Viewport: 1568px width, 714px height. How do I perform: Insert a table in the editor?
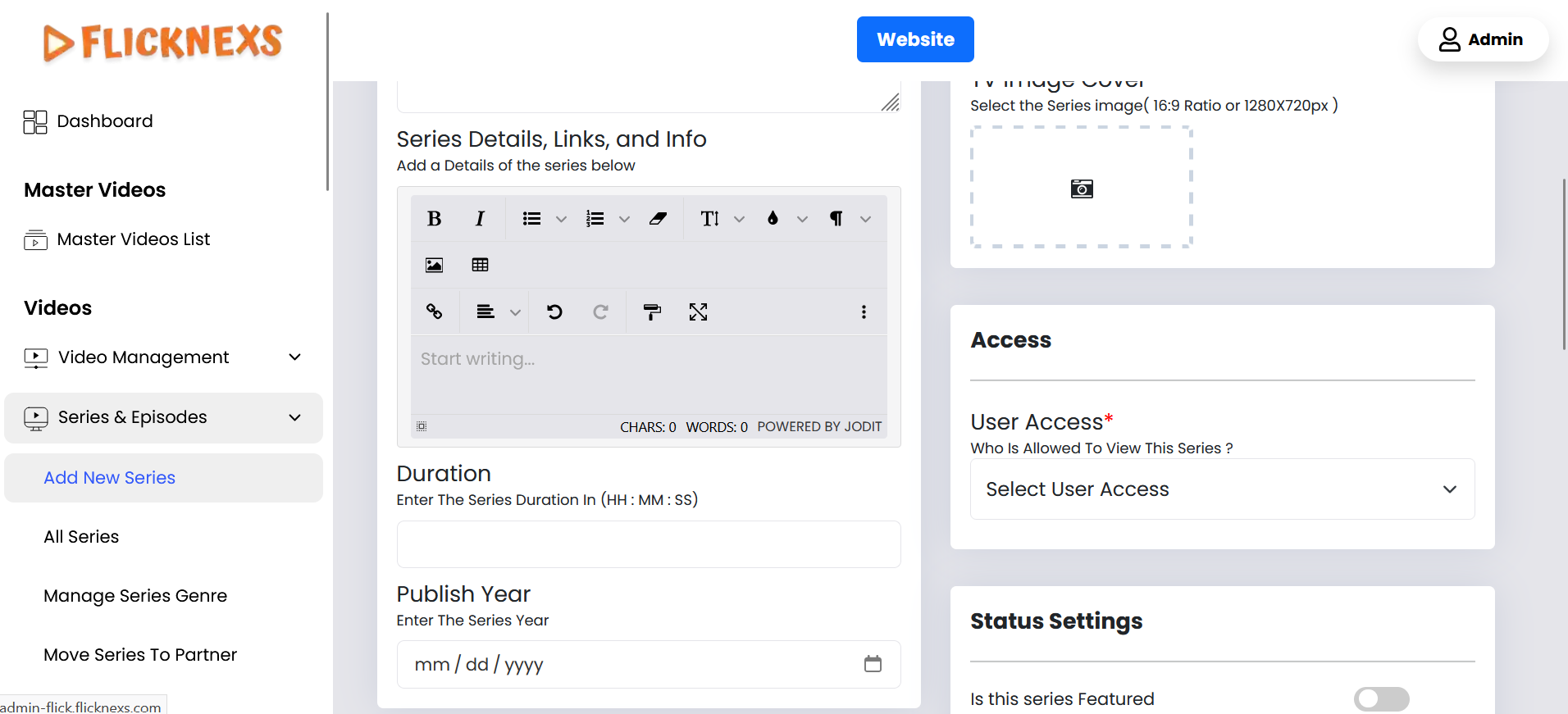[x=481, y=265]
